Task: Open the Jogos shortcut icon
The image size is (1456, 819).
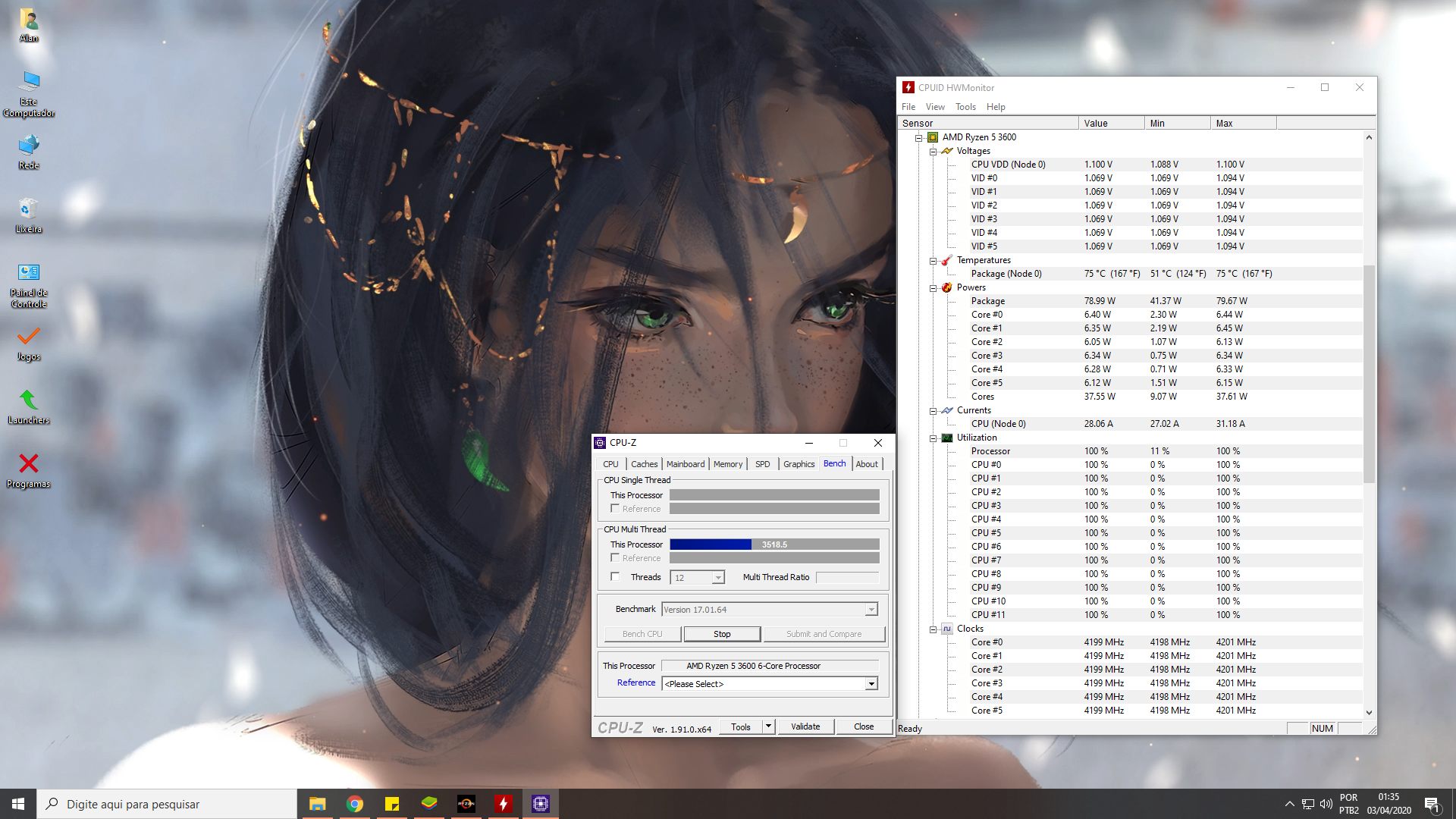Action: (29, 343)
